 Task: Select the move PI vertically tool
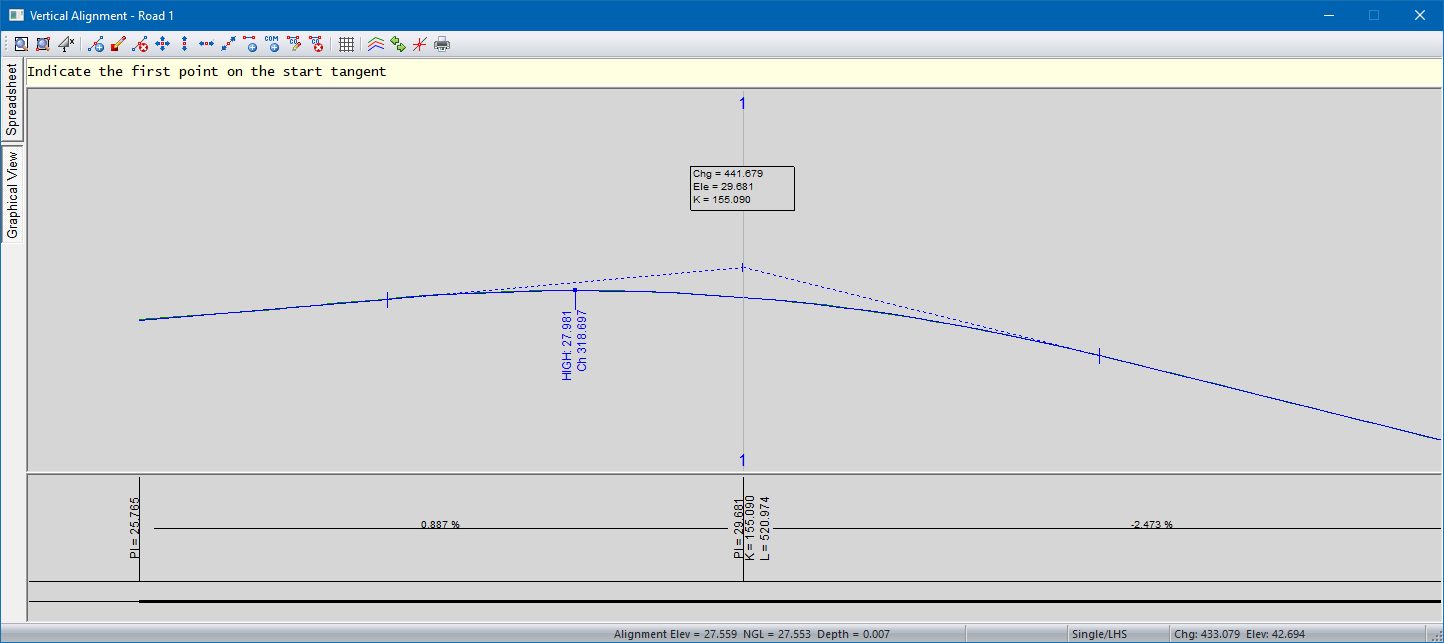[x=184, y=44]
